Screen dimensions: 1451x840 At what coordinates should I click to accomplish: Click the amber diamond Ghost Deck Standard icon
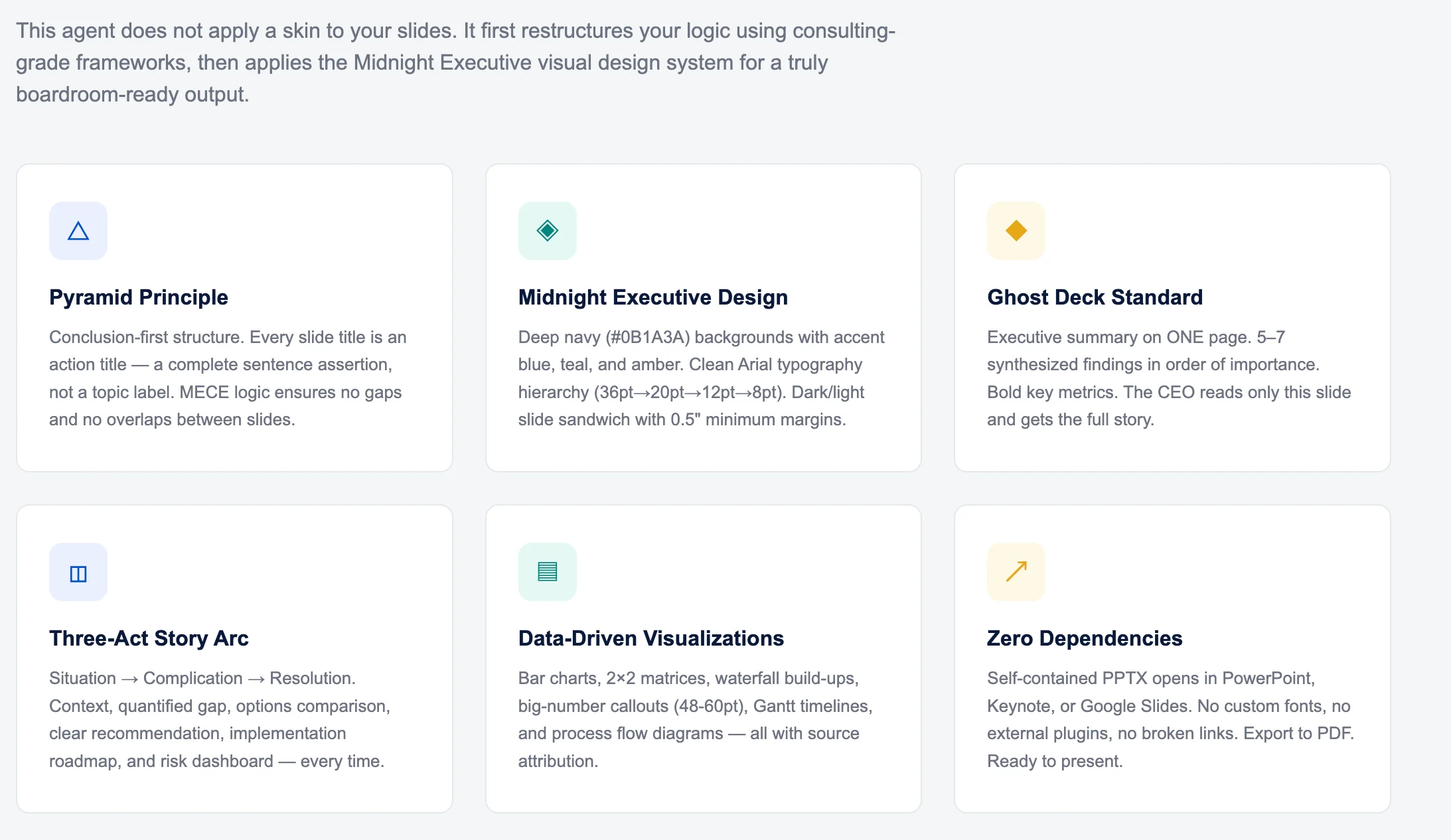(1016, 231)
